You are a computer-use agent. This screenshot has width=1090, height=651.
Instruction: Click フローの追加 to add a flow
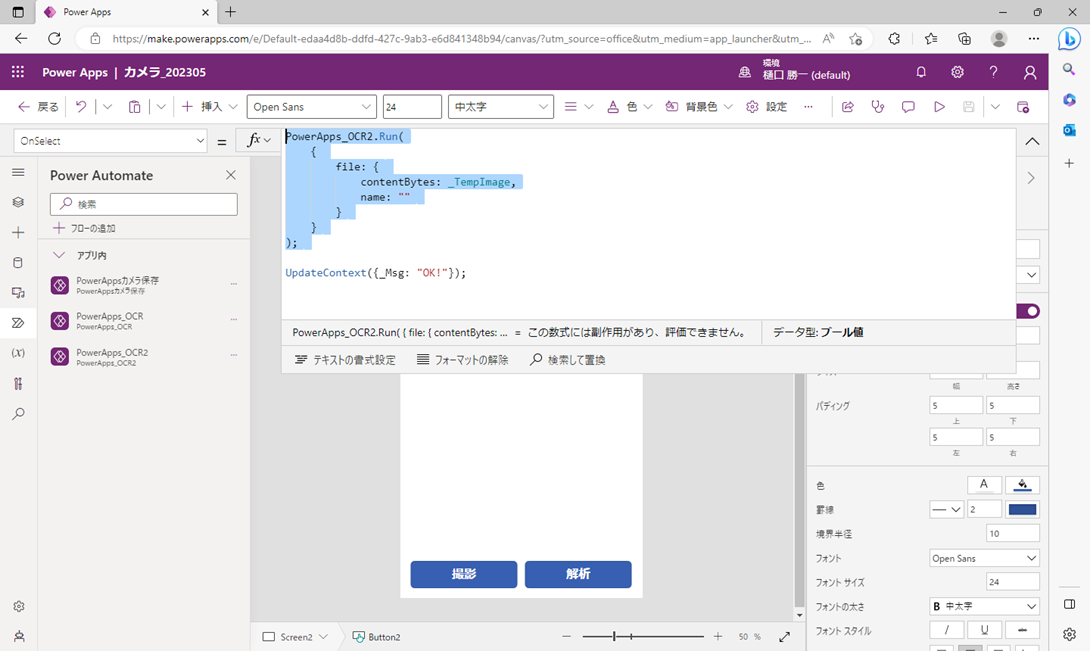[x=84, y=228]
